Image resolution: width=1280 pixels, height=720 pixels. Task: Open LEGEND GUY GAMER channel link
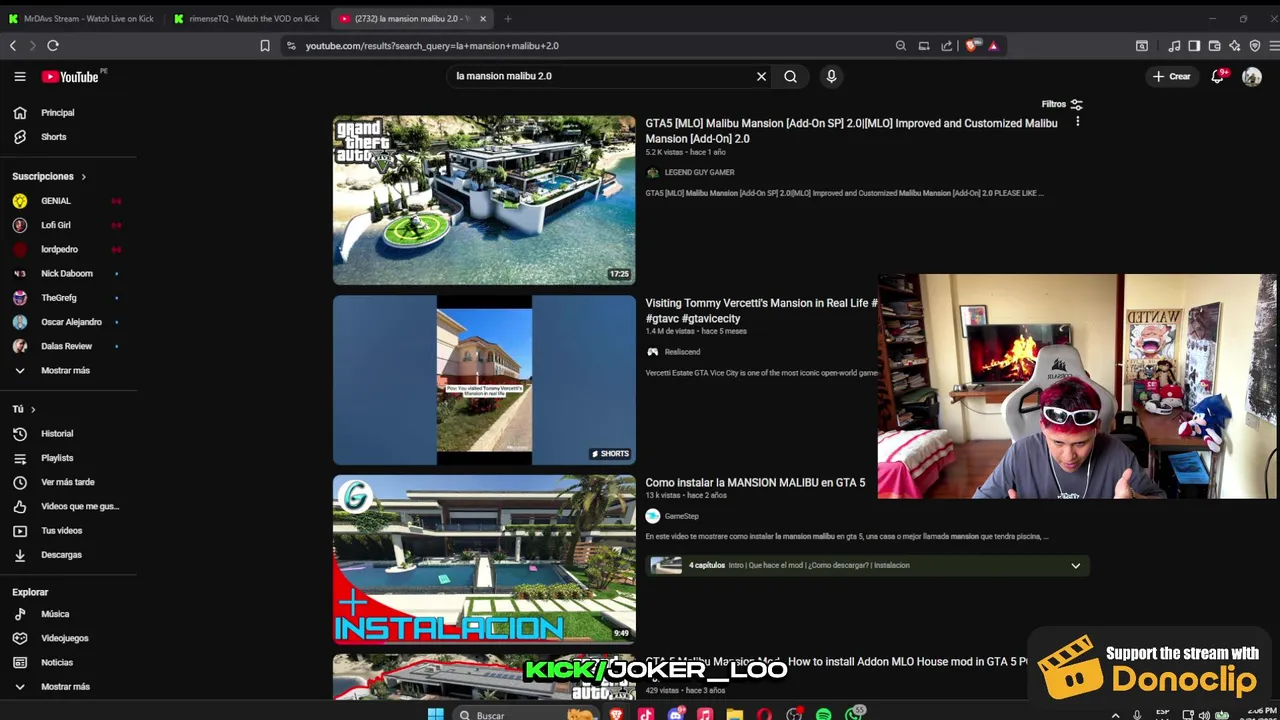[x=699, y=172]
